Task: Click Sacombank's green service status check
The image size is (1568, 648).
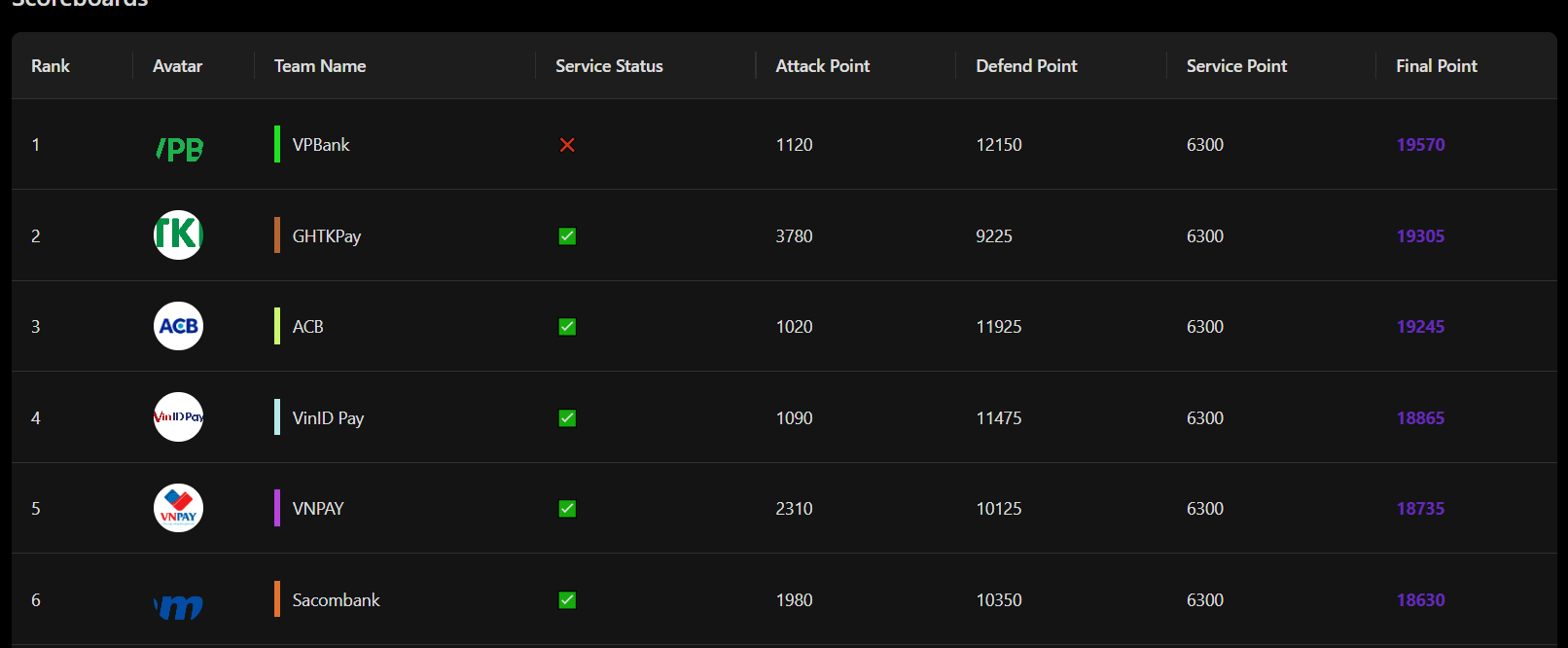Action: [x=567, y=600]
